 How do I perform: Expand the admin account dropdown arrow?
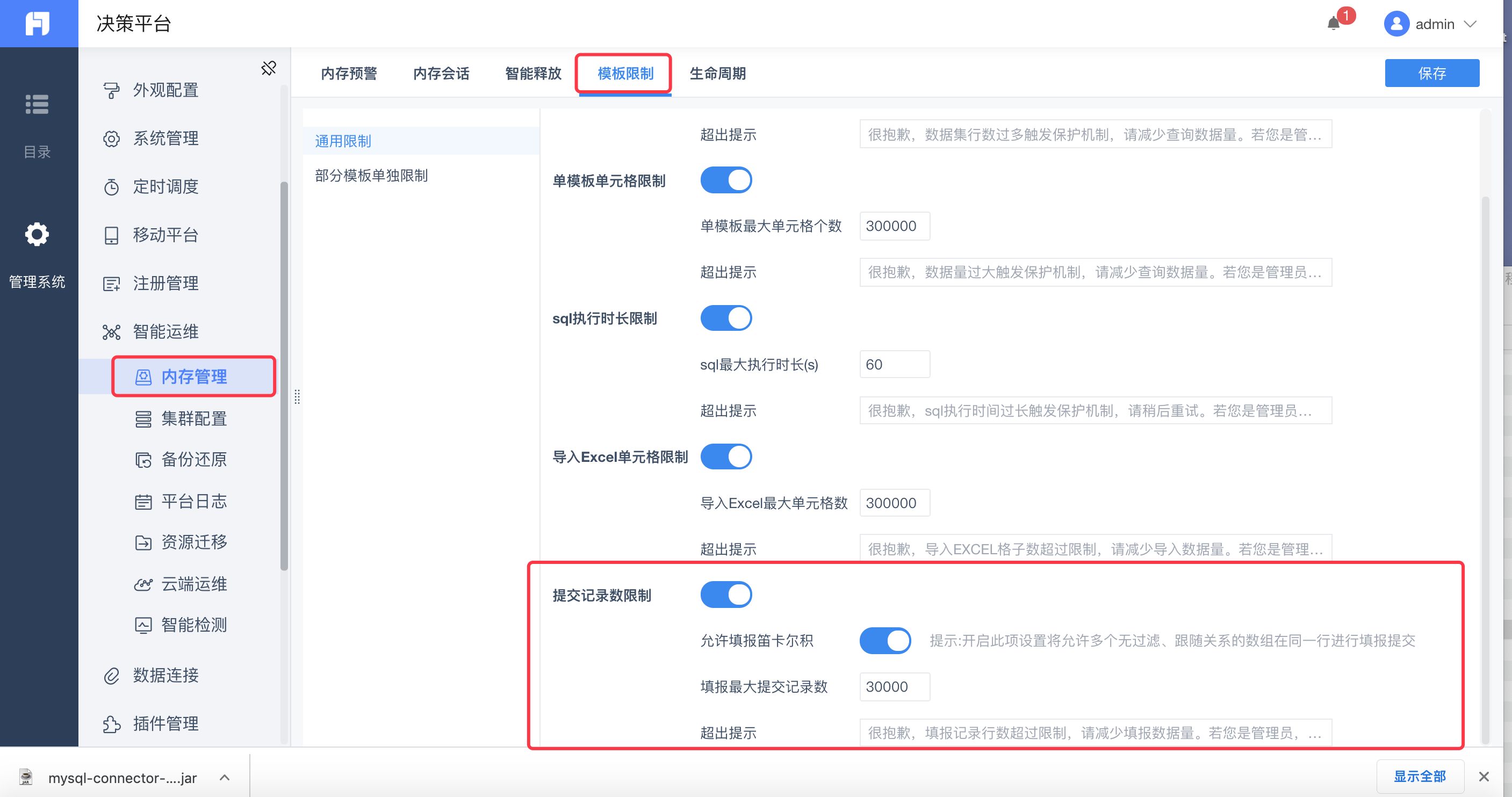click(1470, 24)
